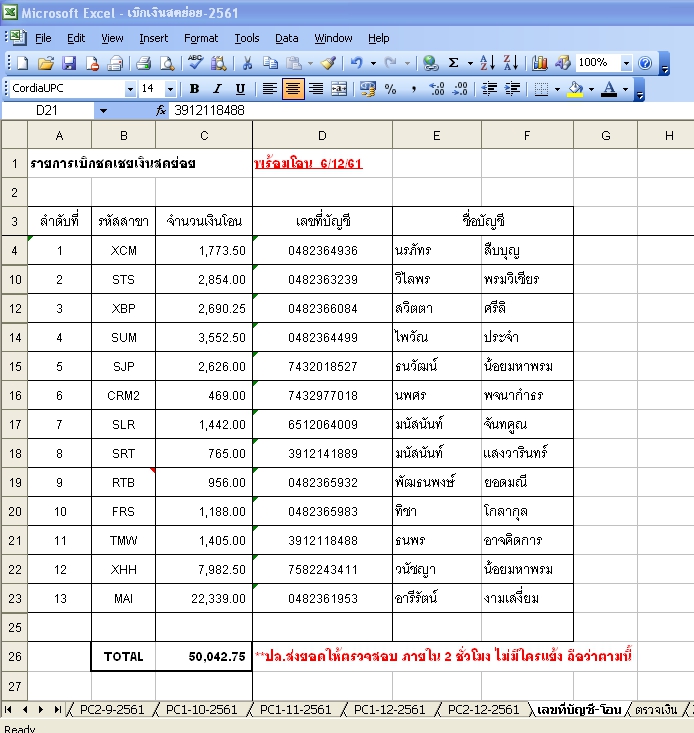Open Print Preview
The height and width of the screenshot is (733, 694).
167,63
